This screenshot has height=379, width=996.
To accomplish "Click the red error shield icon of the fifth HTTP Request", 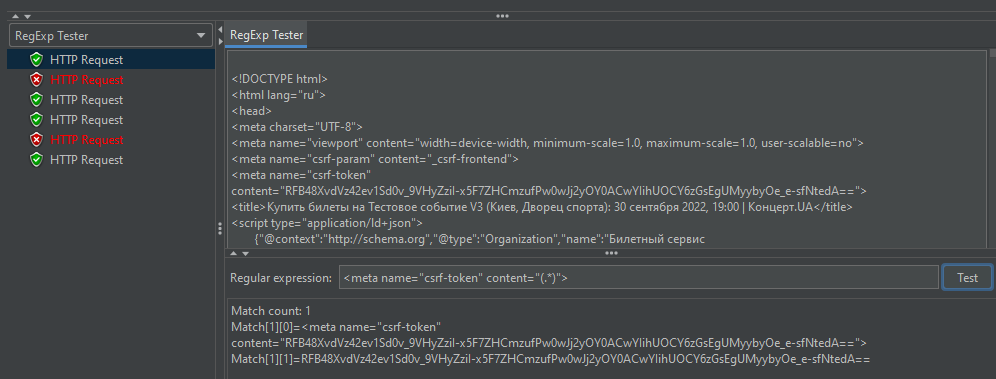I will tap(37, 140).
